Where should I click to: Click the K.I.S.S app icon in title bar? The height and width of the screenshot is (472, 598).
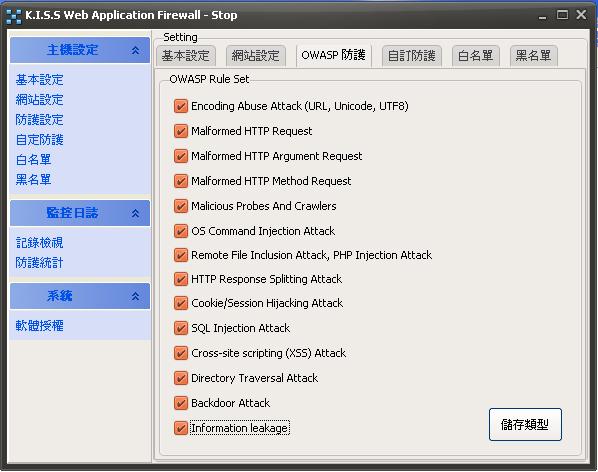[14, 16]
